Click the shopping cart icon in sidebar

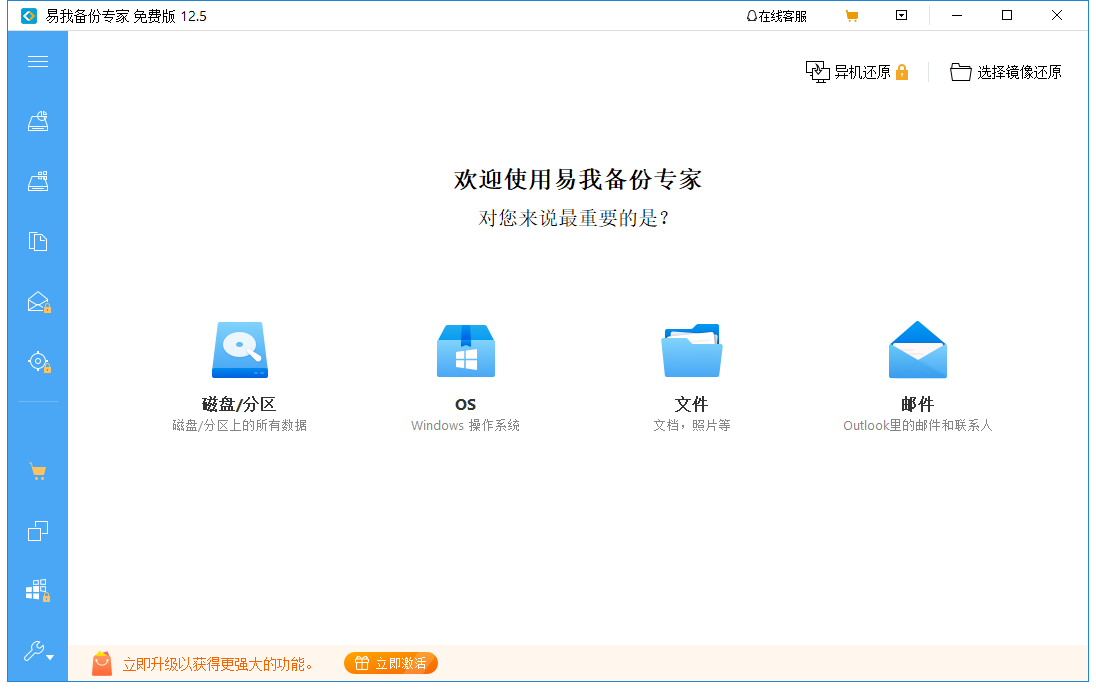tap(38, 470)
